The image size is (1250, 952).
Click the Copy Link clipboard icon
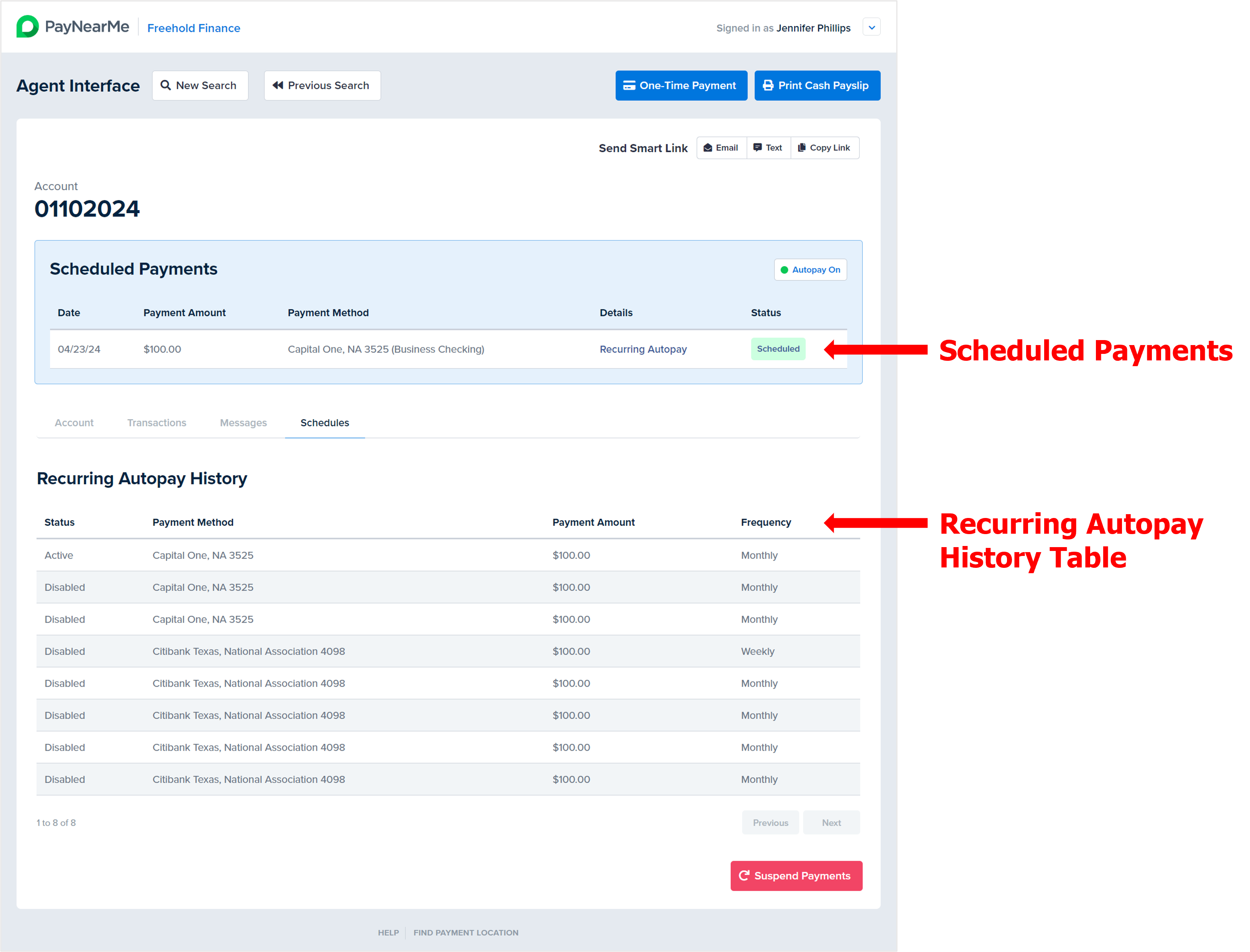coord(802,147)
